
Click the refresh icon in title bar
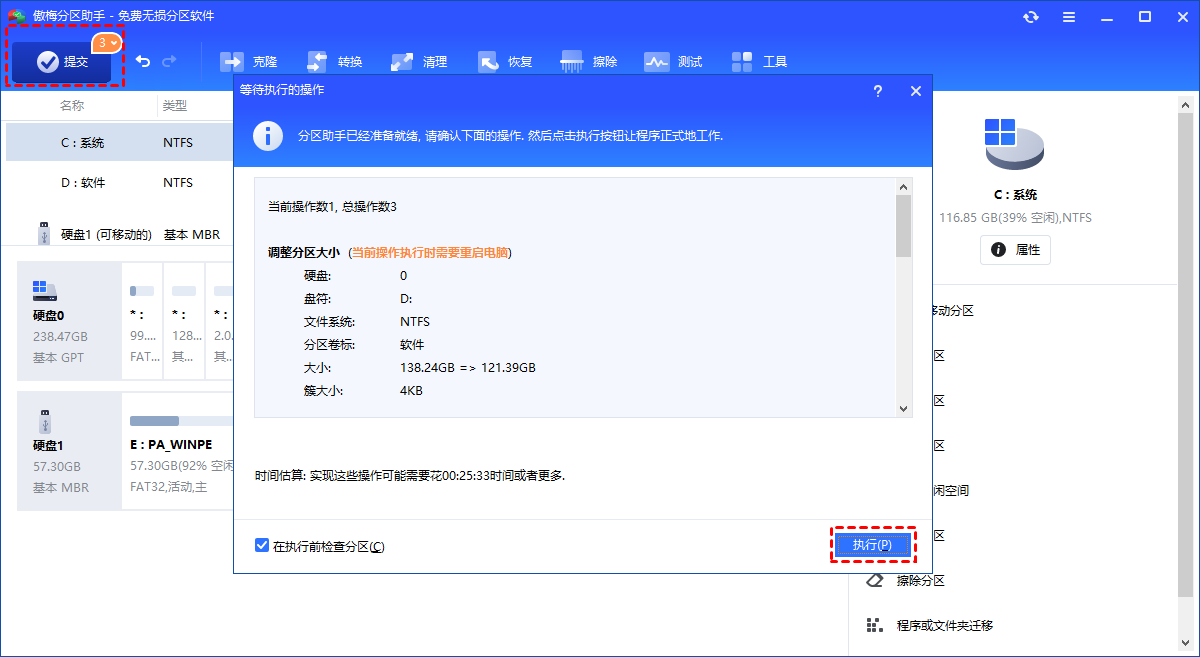click(1031, 17)
